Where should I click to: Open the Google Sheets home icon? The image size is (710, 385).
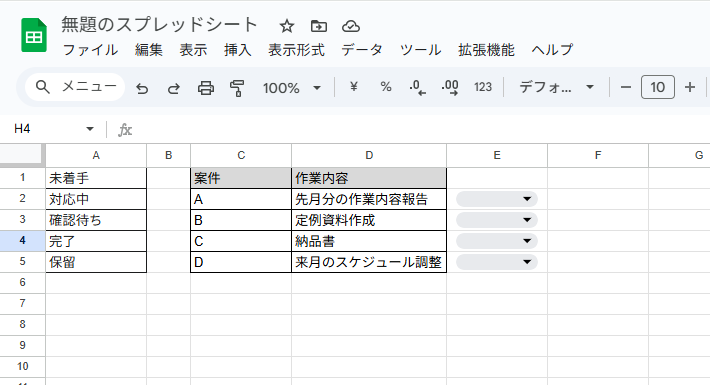[34, 35]
